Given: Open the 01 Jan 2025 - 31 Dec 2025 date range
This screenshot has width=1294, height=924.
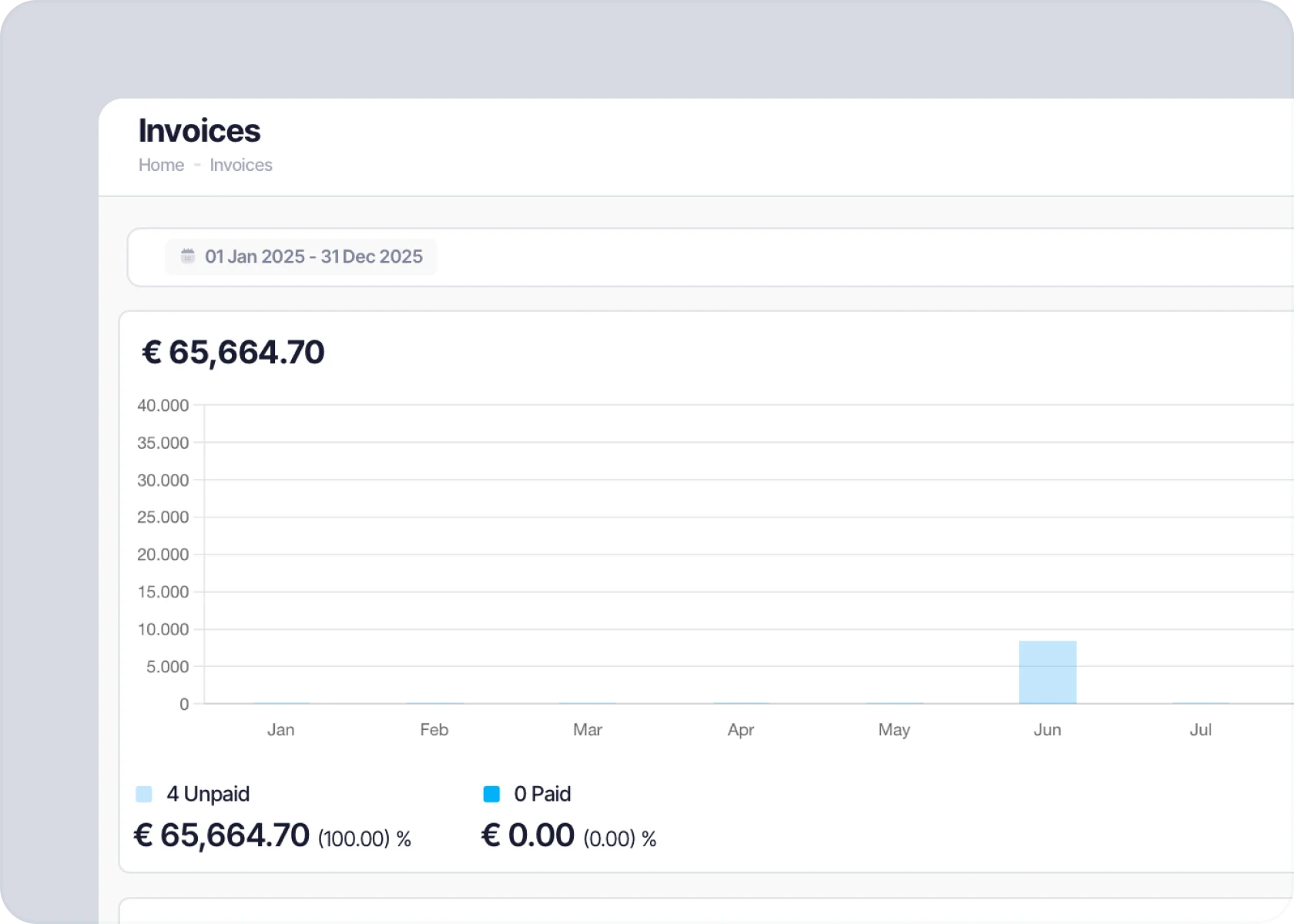Looking at the screenshot, I should 301,256.
